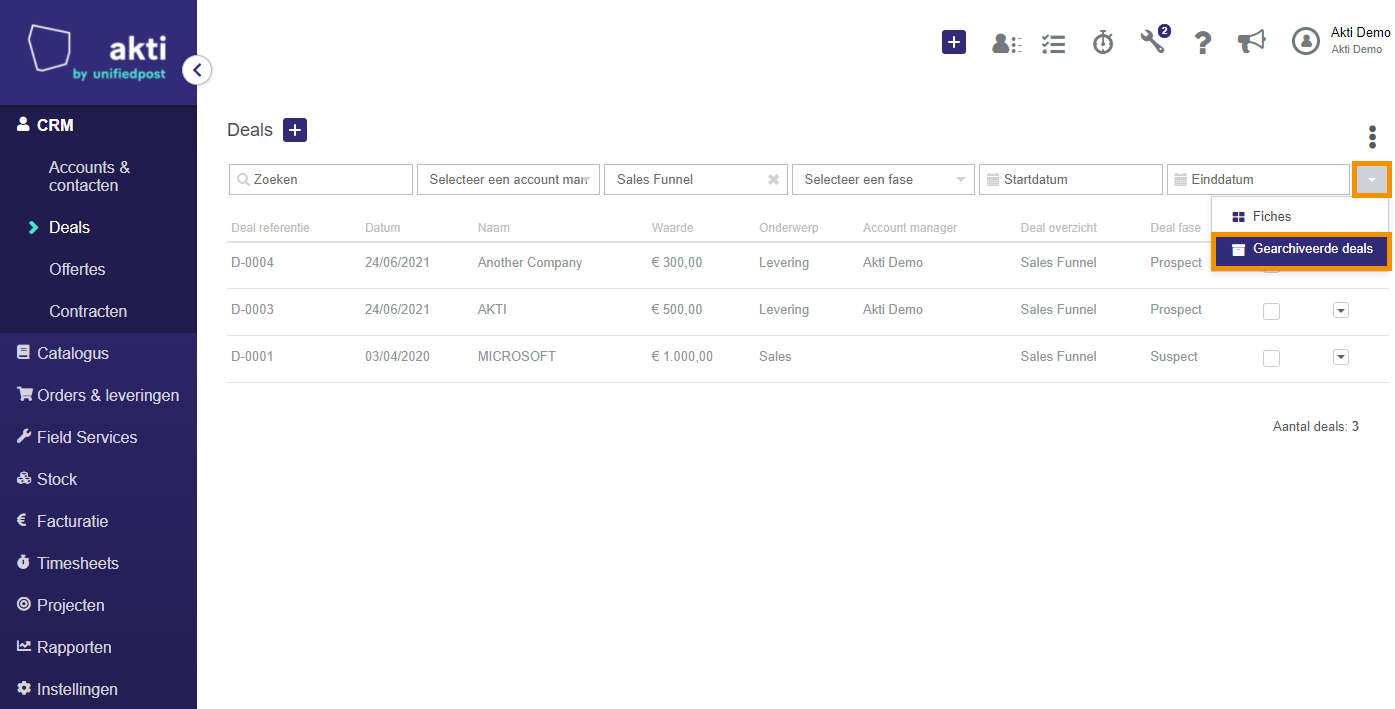
Task: Go to Accounts & contacten
Action: pos(89,176)
